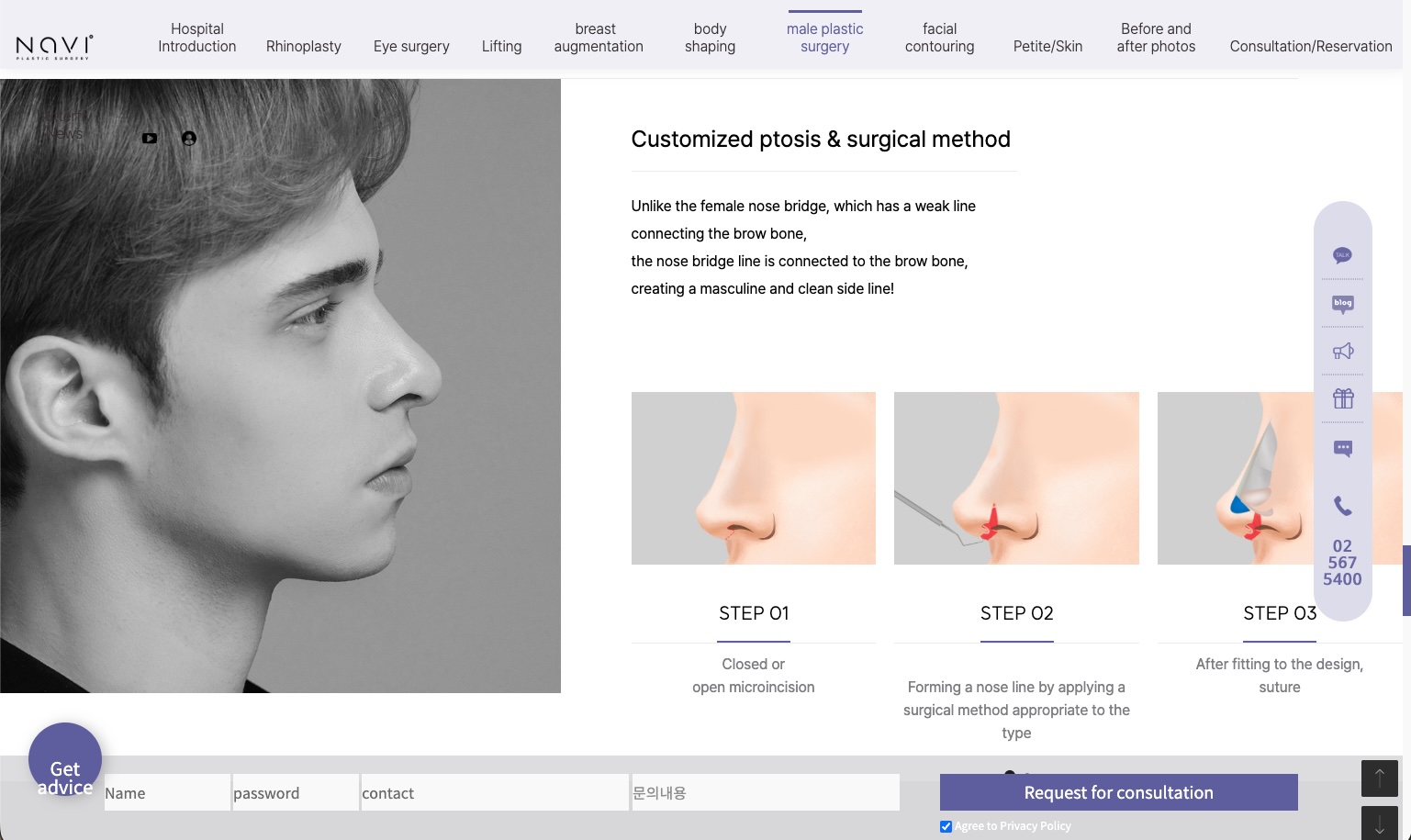Screen dimensions: 1411x840
Task: Click the Name input field
Action: click(x=167, y=792)
